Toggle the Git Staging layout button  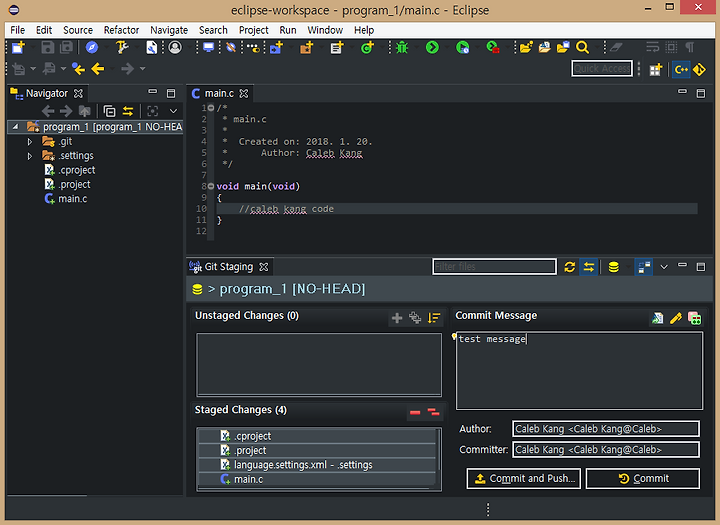644,266
